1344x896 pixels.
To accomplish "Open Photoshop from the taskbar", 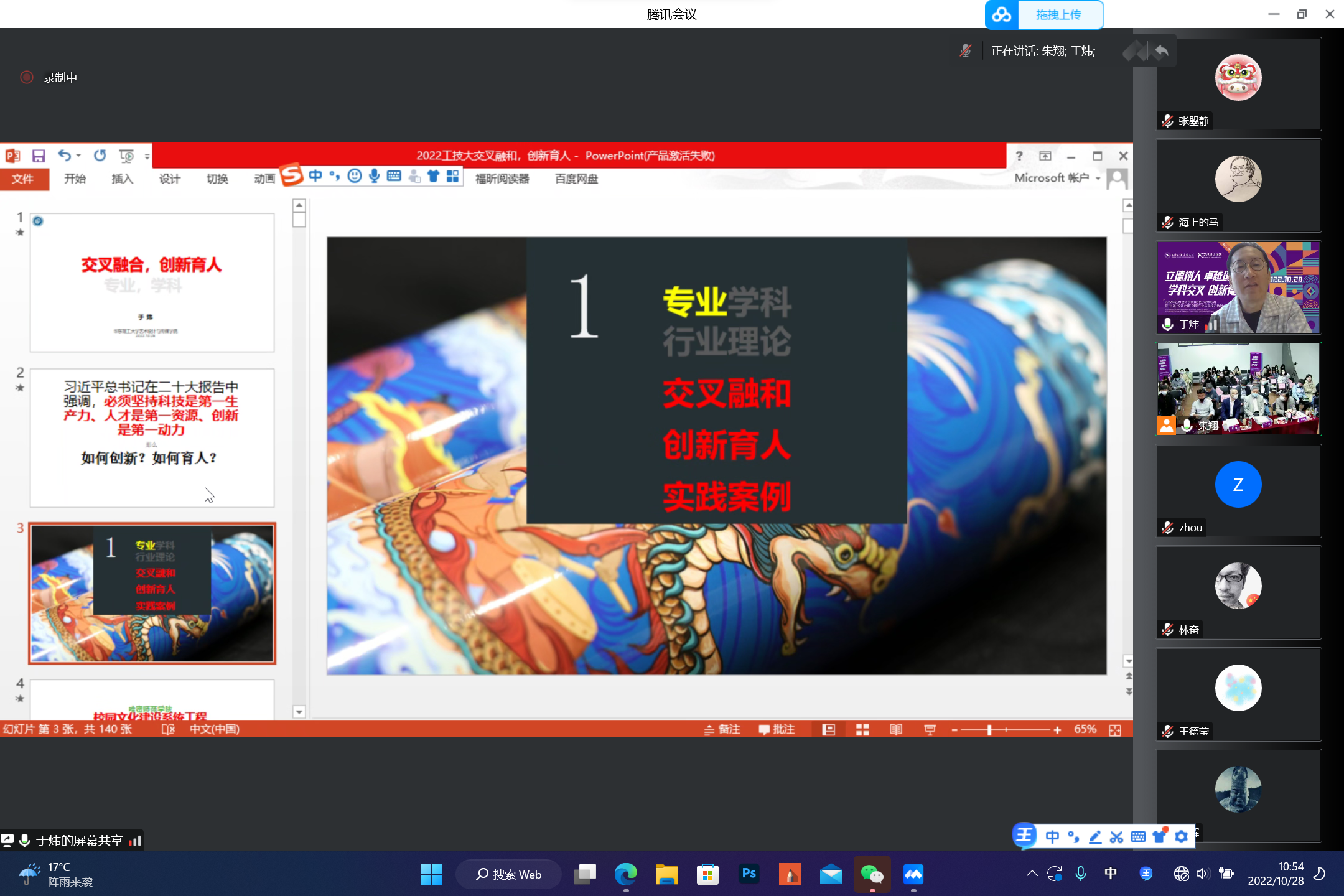I will click(749, 874).
